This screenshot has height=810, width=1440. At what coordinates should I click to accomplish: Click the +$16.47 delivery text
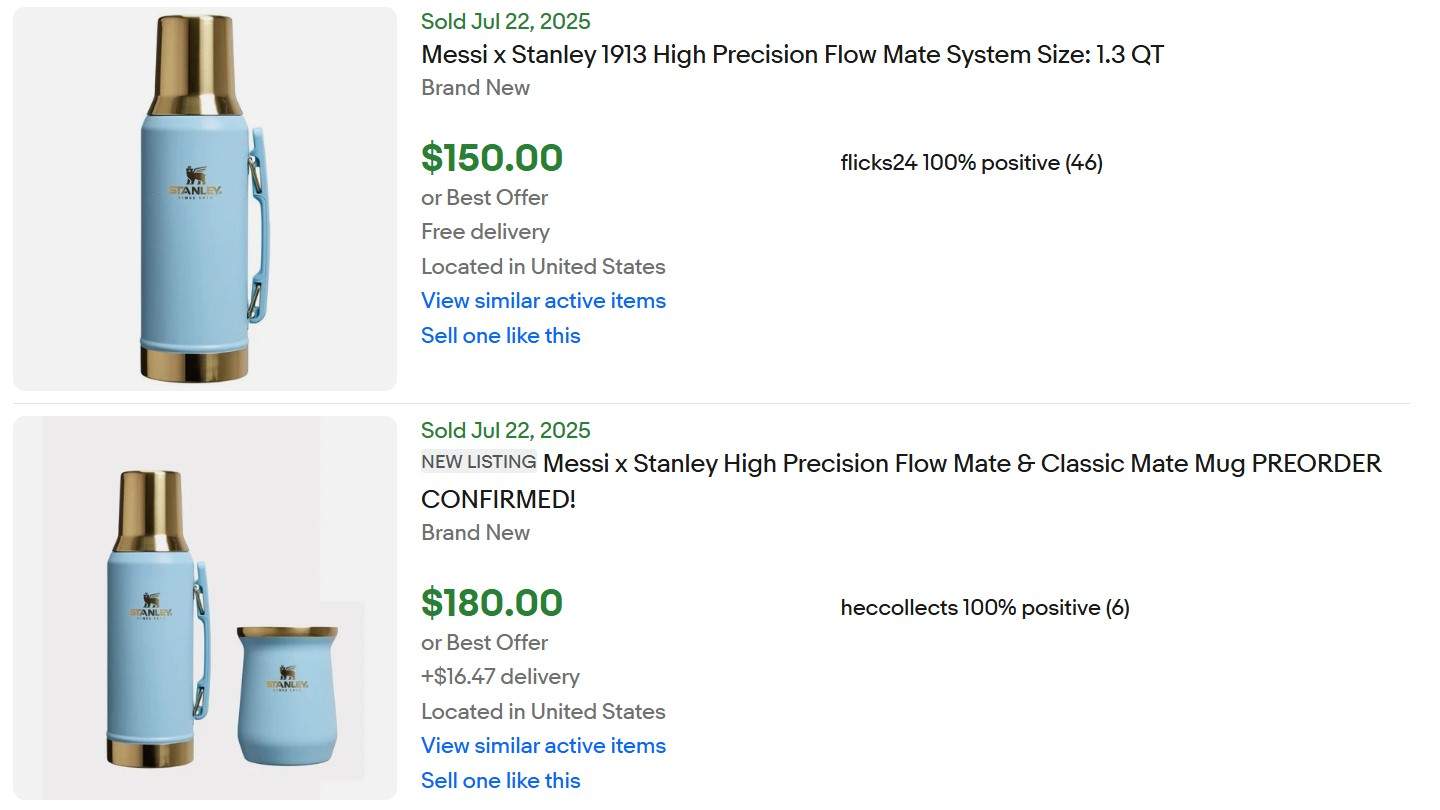[x=500, y=677]
